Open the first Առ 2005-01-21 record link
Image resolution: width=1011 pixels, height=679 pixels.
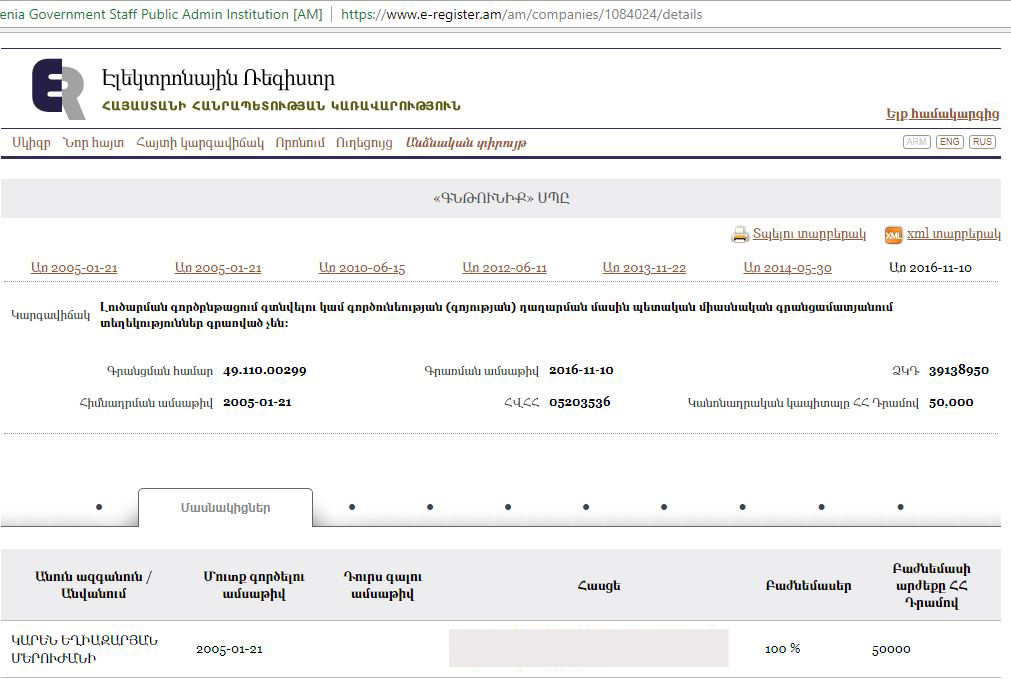pyautogui.click(x=74, y=268)
